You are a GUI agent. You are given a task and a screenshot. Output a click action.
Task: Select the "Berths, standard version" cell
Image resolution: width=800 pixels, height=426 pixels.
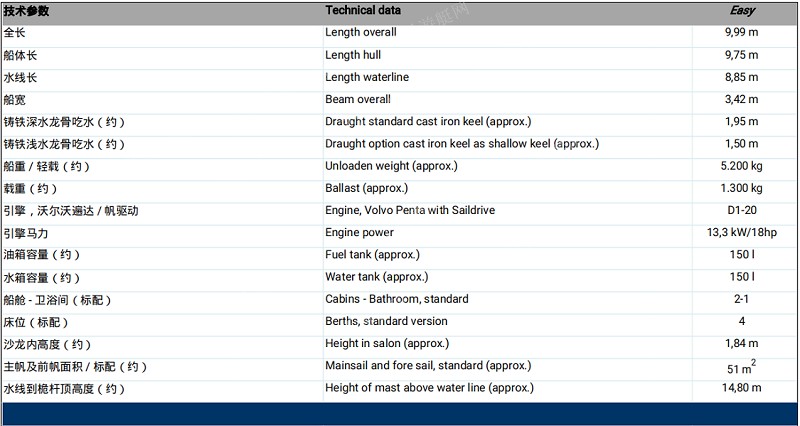tap(386, 321)
